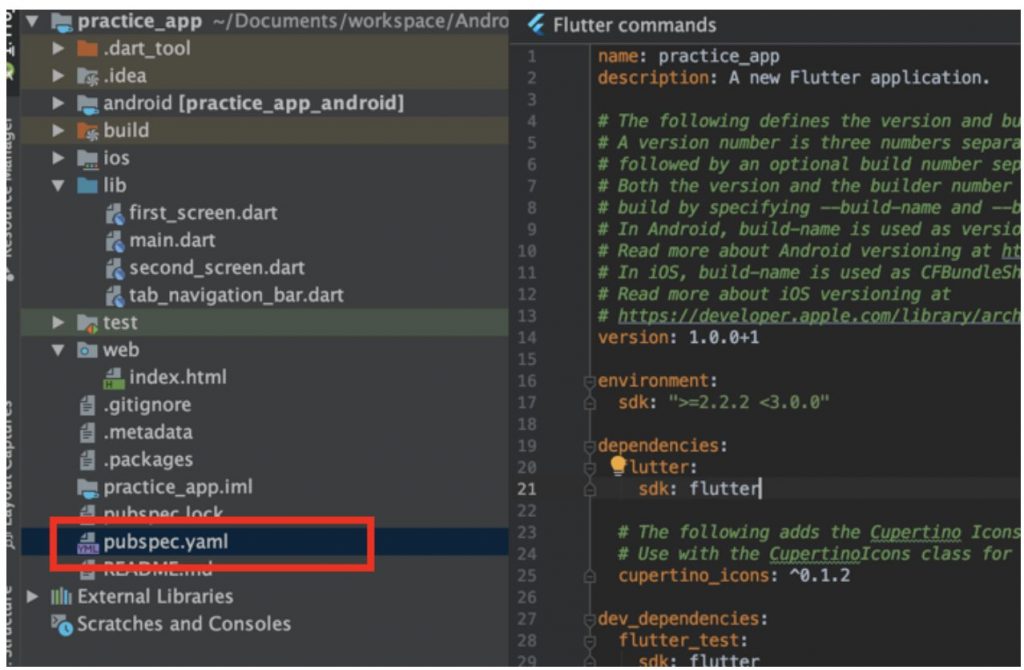Expand the .dart_tool folder
This screenshot has width=1024, height=670.
(59, 49)
